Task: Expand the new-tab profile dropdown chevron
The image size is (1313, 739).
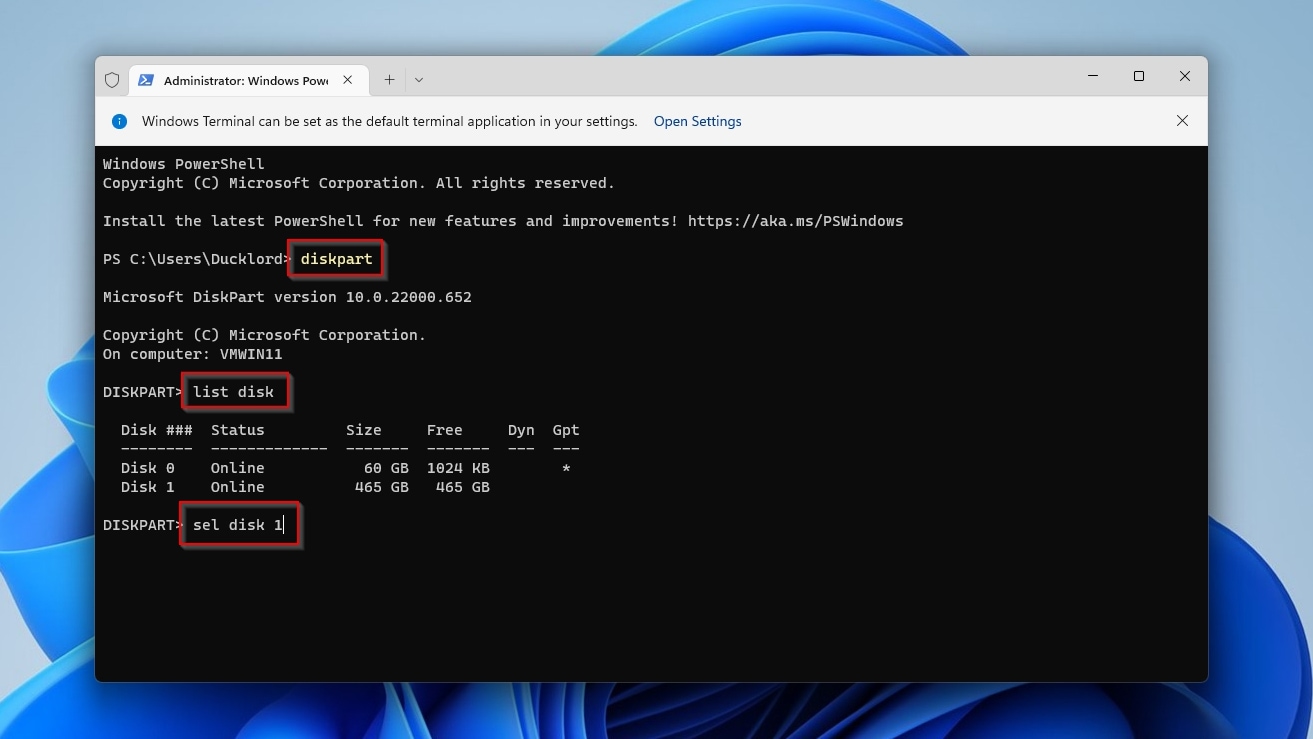Action: (x=419, y=80)
